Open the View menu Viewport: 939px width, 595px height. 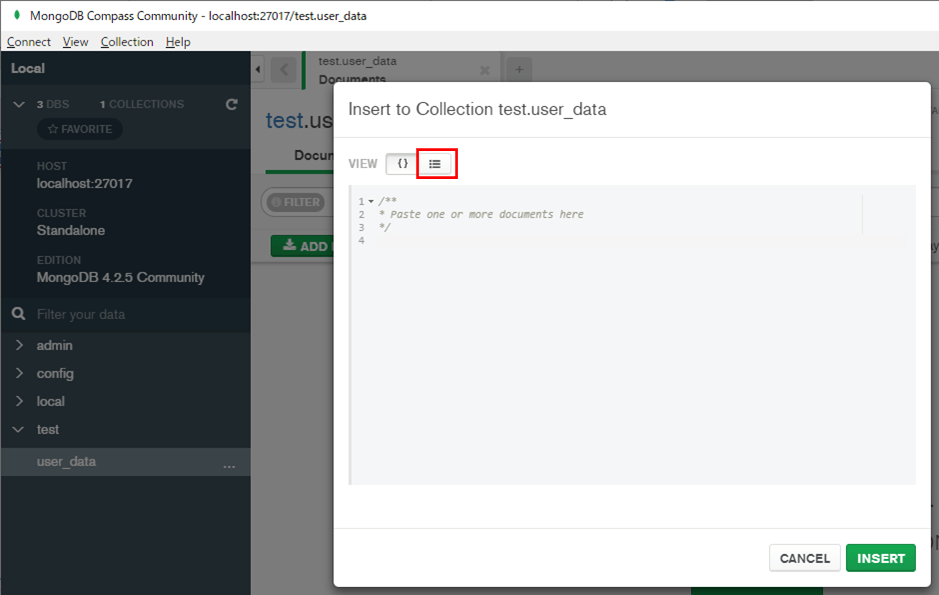point(75,42)
